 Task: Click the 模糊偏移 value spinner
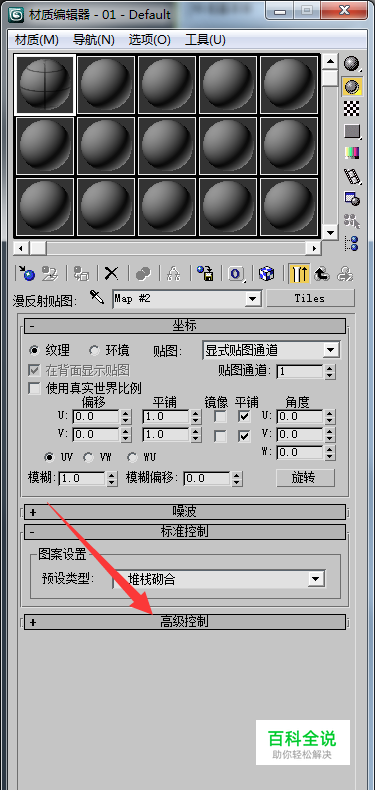tap(237, 478)
